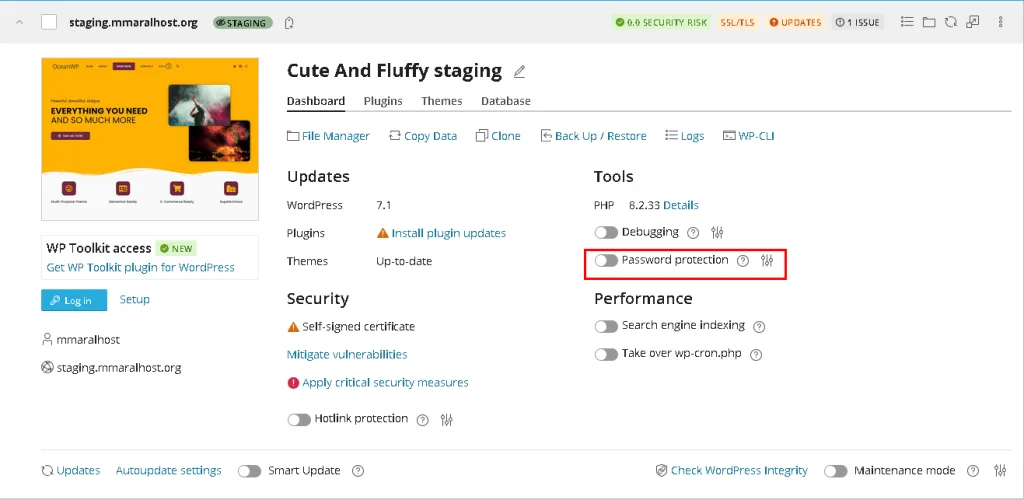The height and width of the screenshot is (500, 1024).
Task: Open the three-dot kebab menu
Action: pos(1000,22)
